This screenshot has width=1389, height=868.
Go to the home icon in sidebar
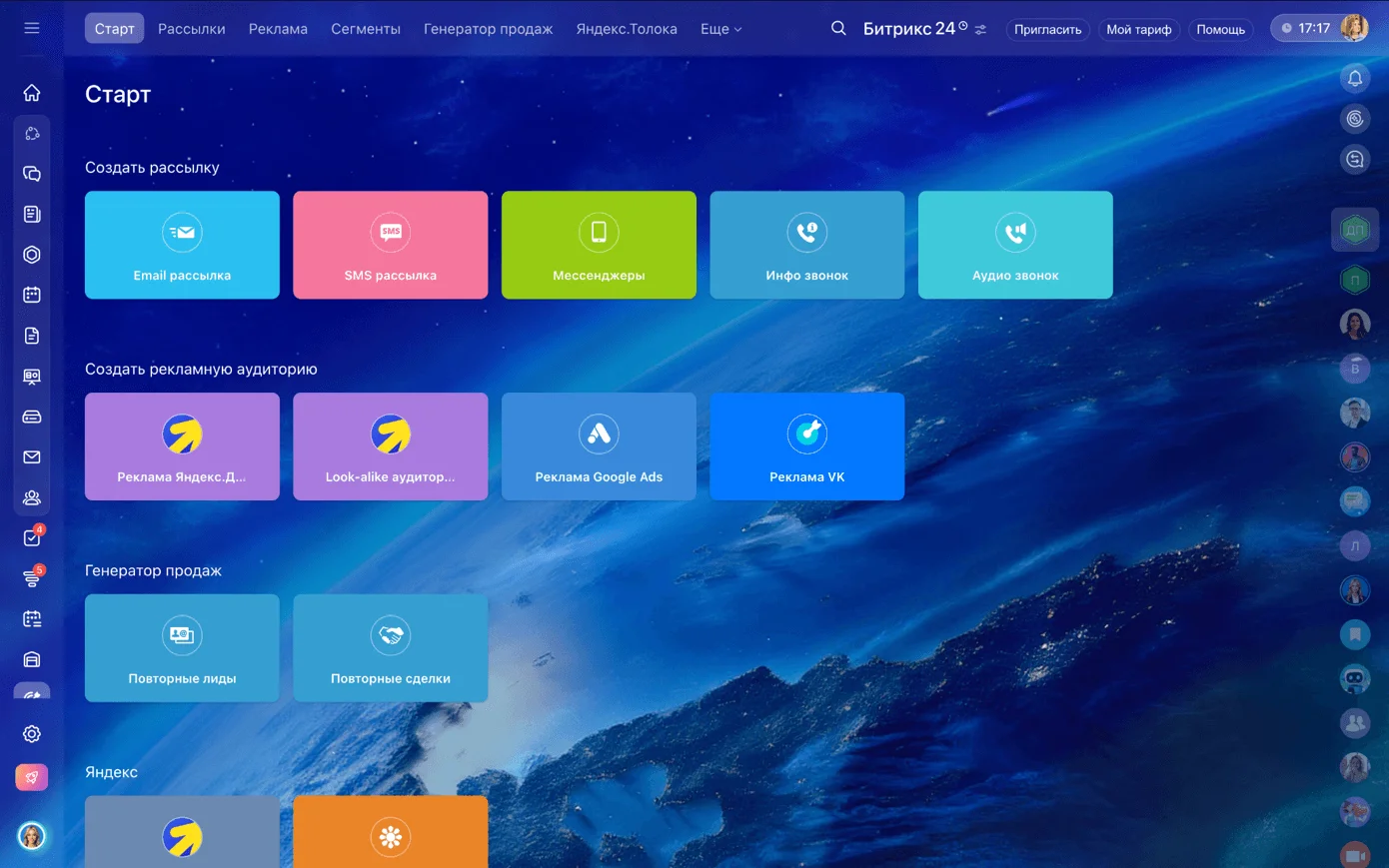point(32,93)
